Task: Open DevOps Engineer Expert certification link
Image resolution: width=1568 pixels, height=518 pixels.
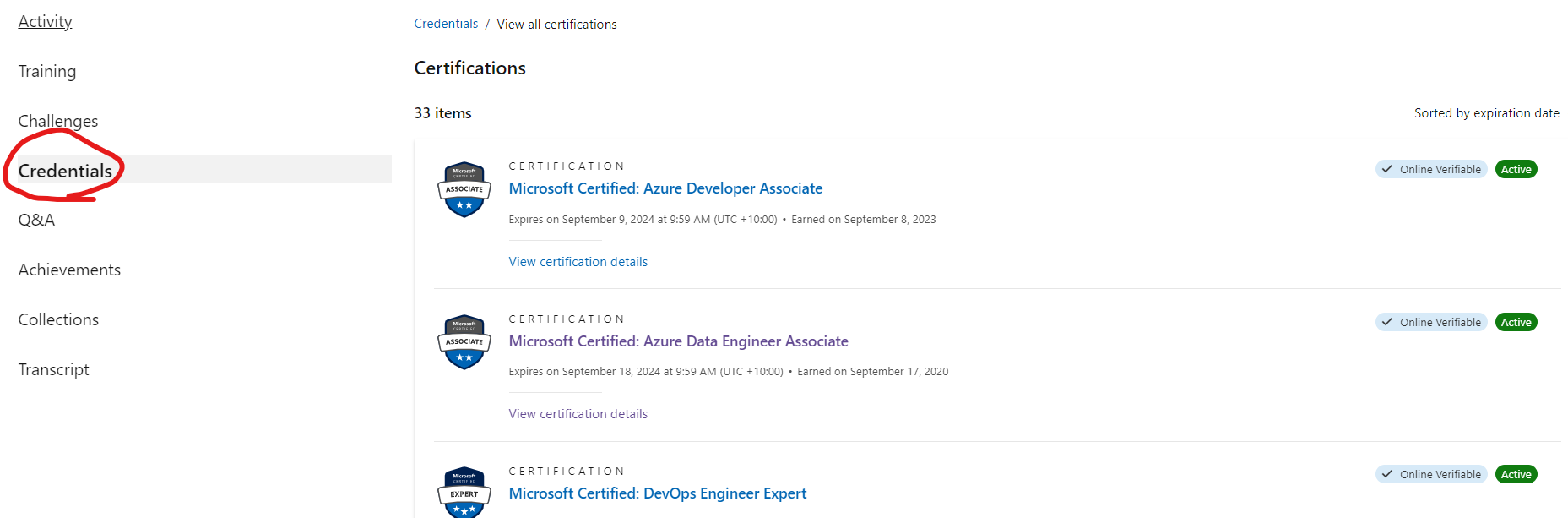Action: click(657, 493)
